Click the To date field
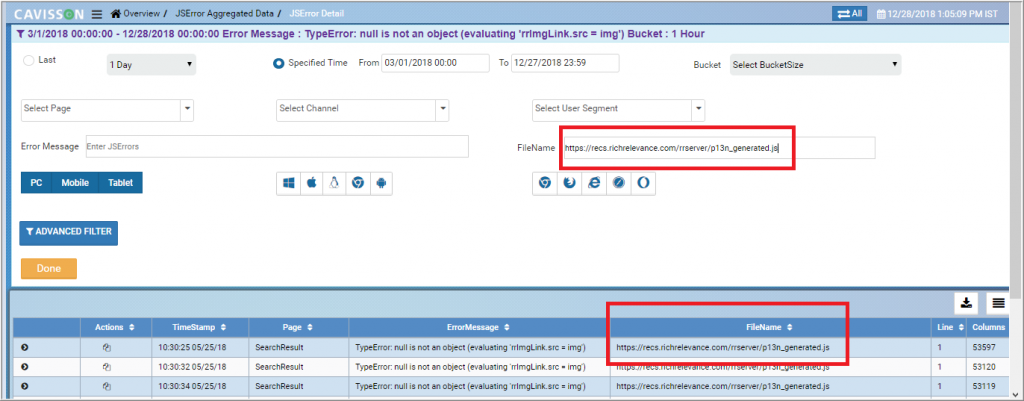This screenshot has height=401, width=1024. tap(565, 63)
